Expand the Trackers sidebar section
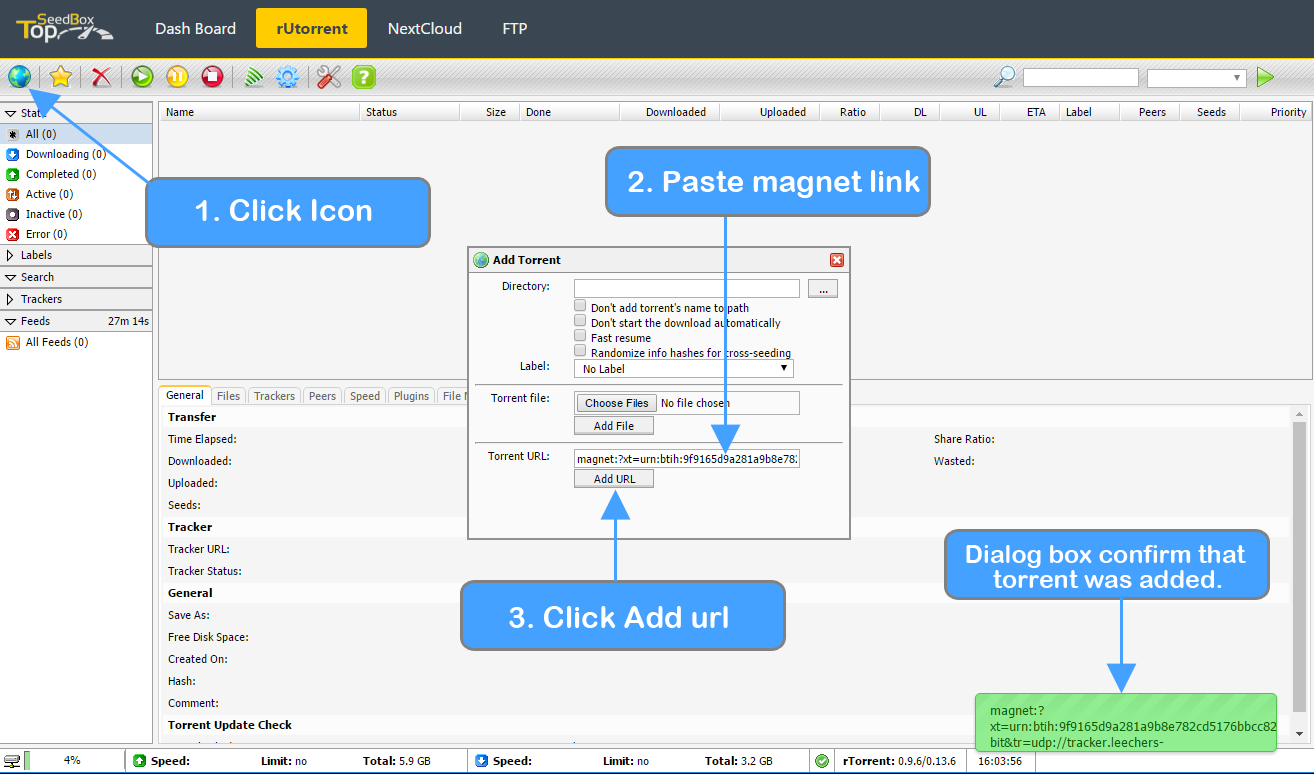This screenshot has height=774, width=1314. point(76,299)
